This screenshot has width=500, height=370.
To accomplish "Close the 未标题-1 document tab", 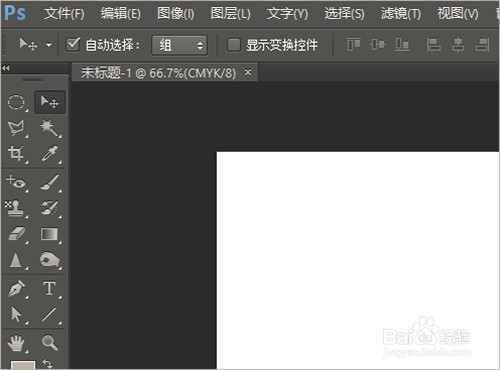I will pyautogui.click(x=248, y=72).
